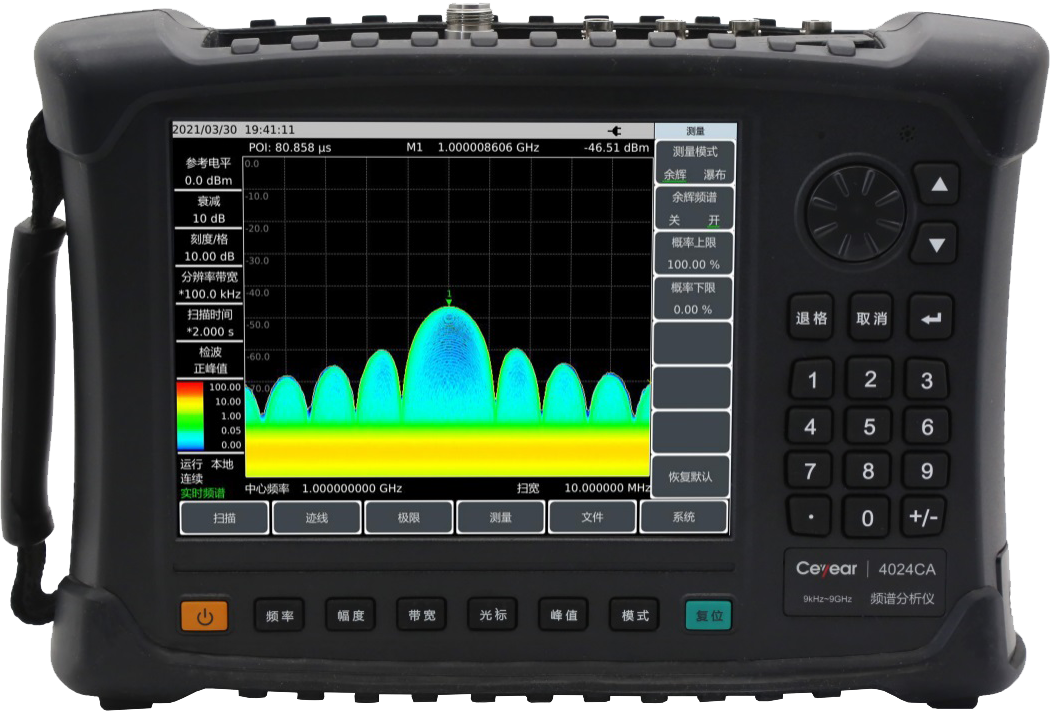Viewport: 1050px width, 711px height.
Task: Click the probability color scale bar
Action: [x=190, y=415]
